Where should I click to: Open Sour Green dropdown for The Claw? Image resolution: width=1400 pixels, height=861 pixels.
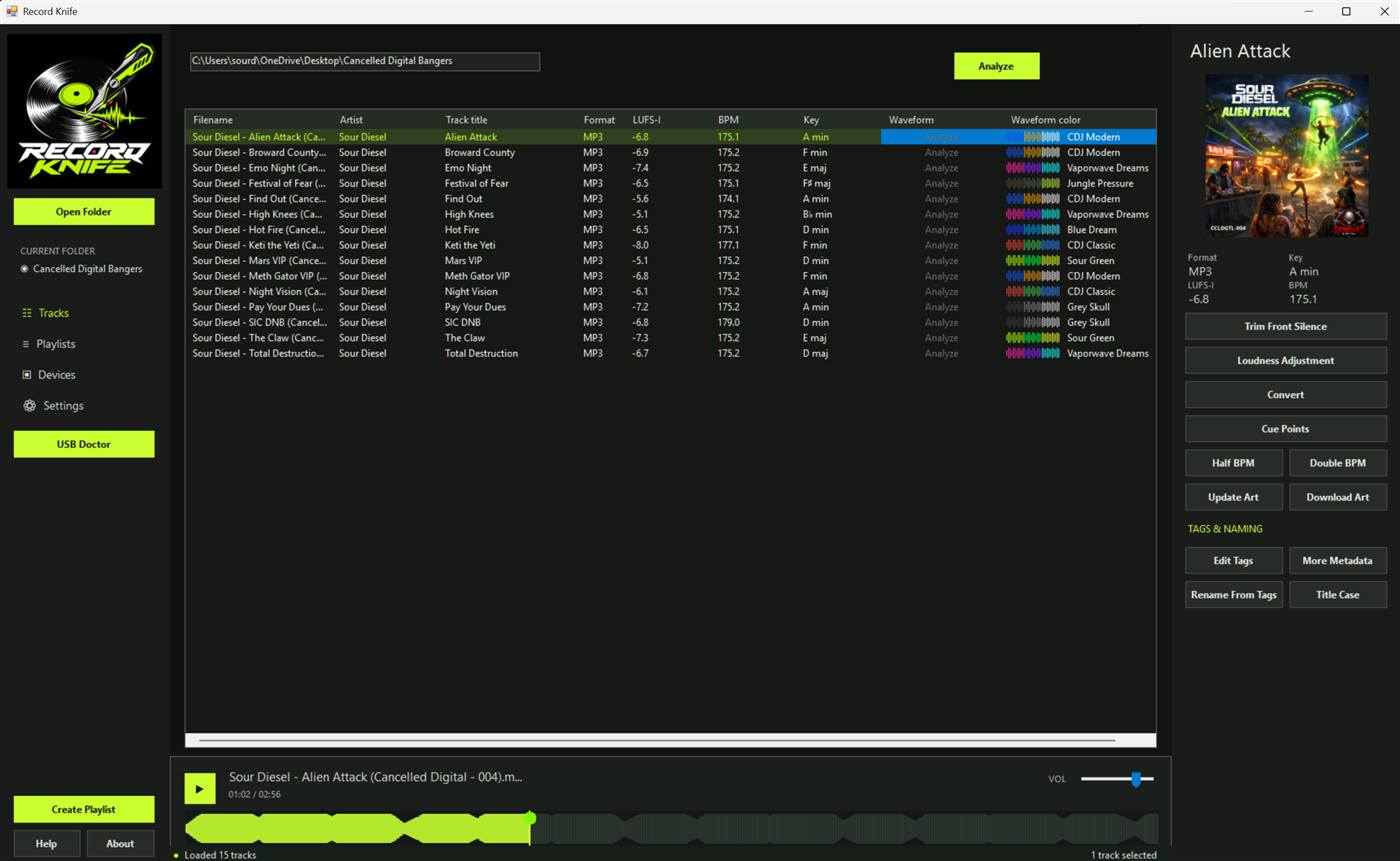(1090, 338)
